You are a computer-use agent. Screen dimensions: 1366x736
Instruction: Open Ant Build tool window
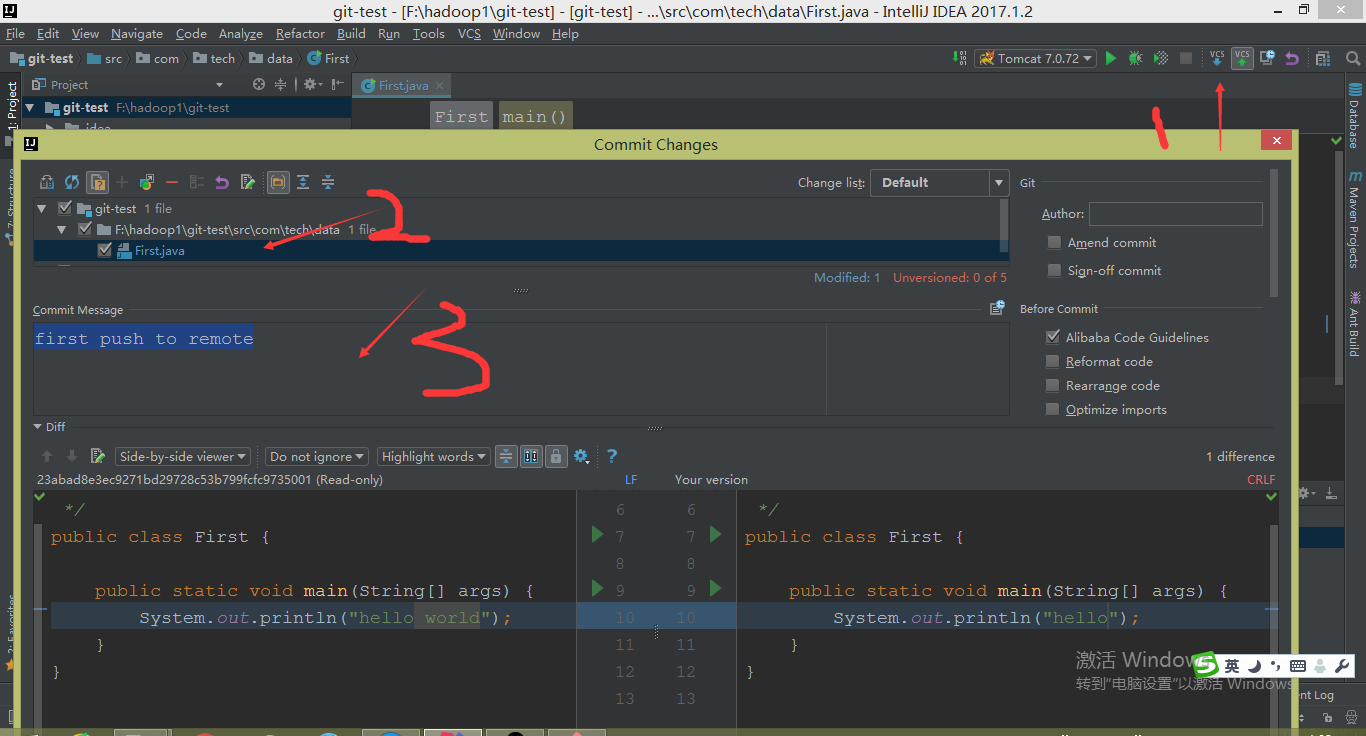1355,324
